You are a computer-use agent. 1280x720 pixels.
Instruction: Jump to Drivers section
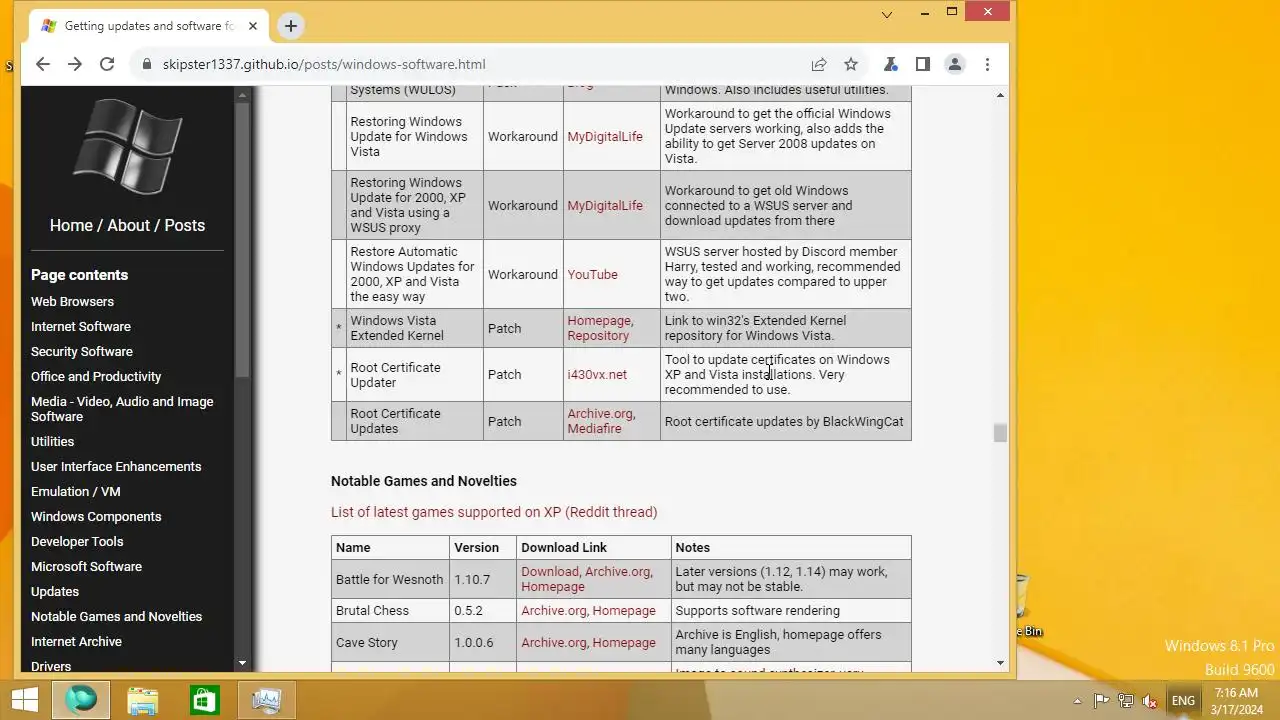(x=51, y=666)
